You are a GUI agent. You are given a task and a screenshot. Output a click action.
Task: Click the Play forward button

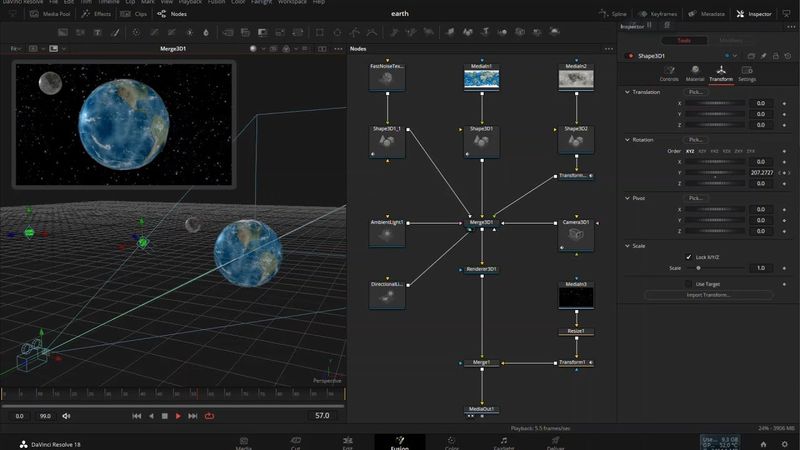[x=178, y=416]
